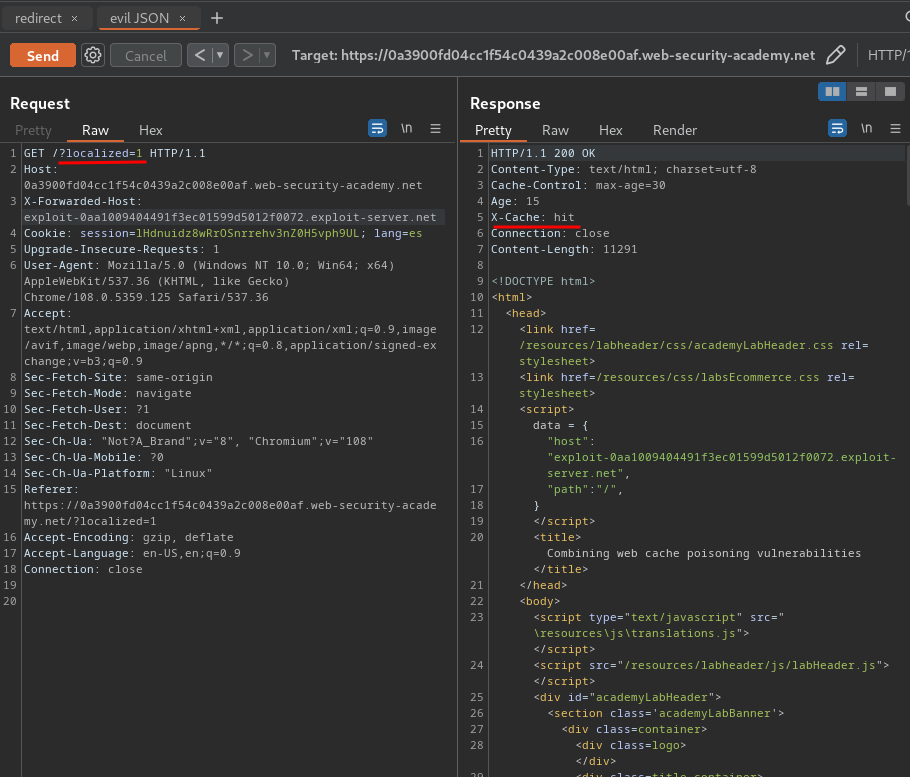Edit target with the pencil icon
The width and height of the screenshot is (910, 777).
(x=835, y=55)
